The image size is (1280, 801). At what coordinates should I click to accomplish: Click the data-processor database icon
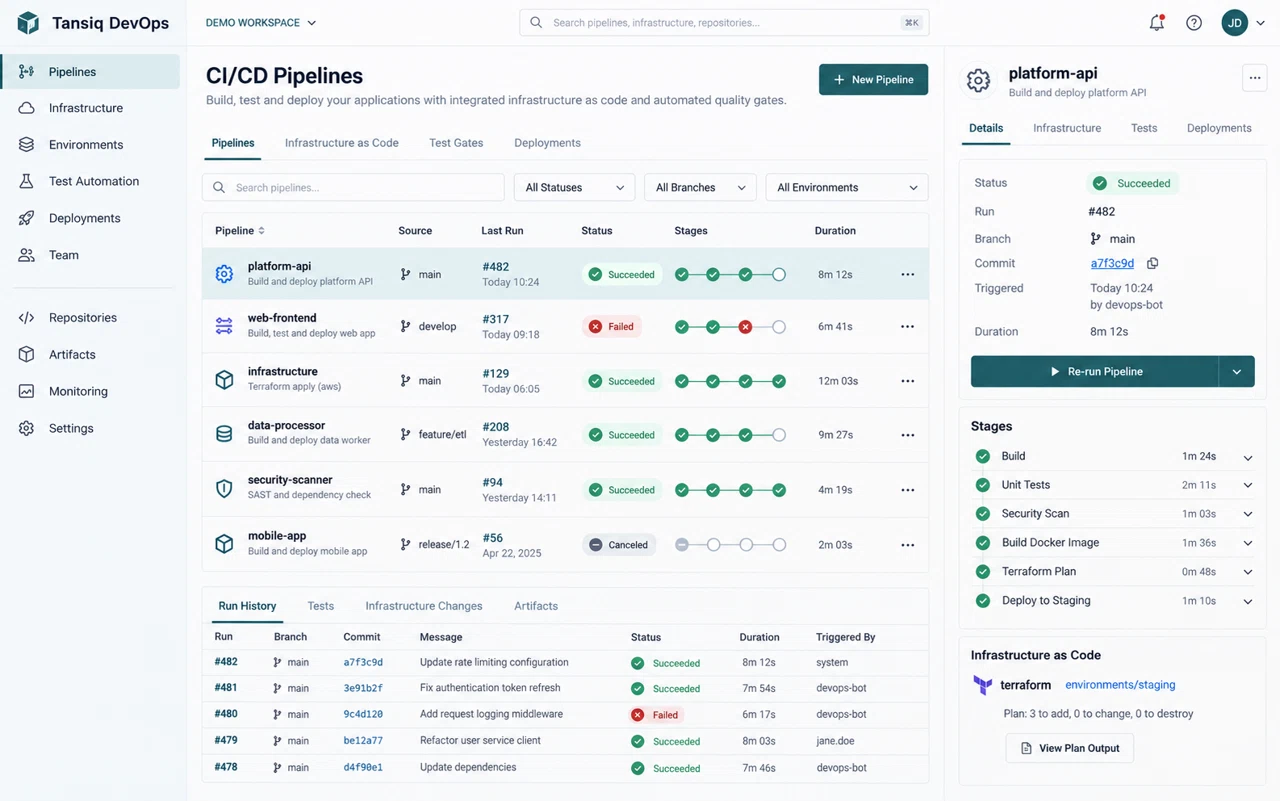pos(224,434)
